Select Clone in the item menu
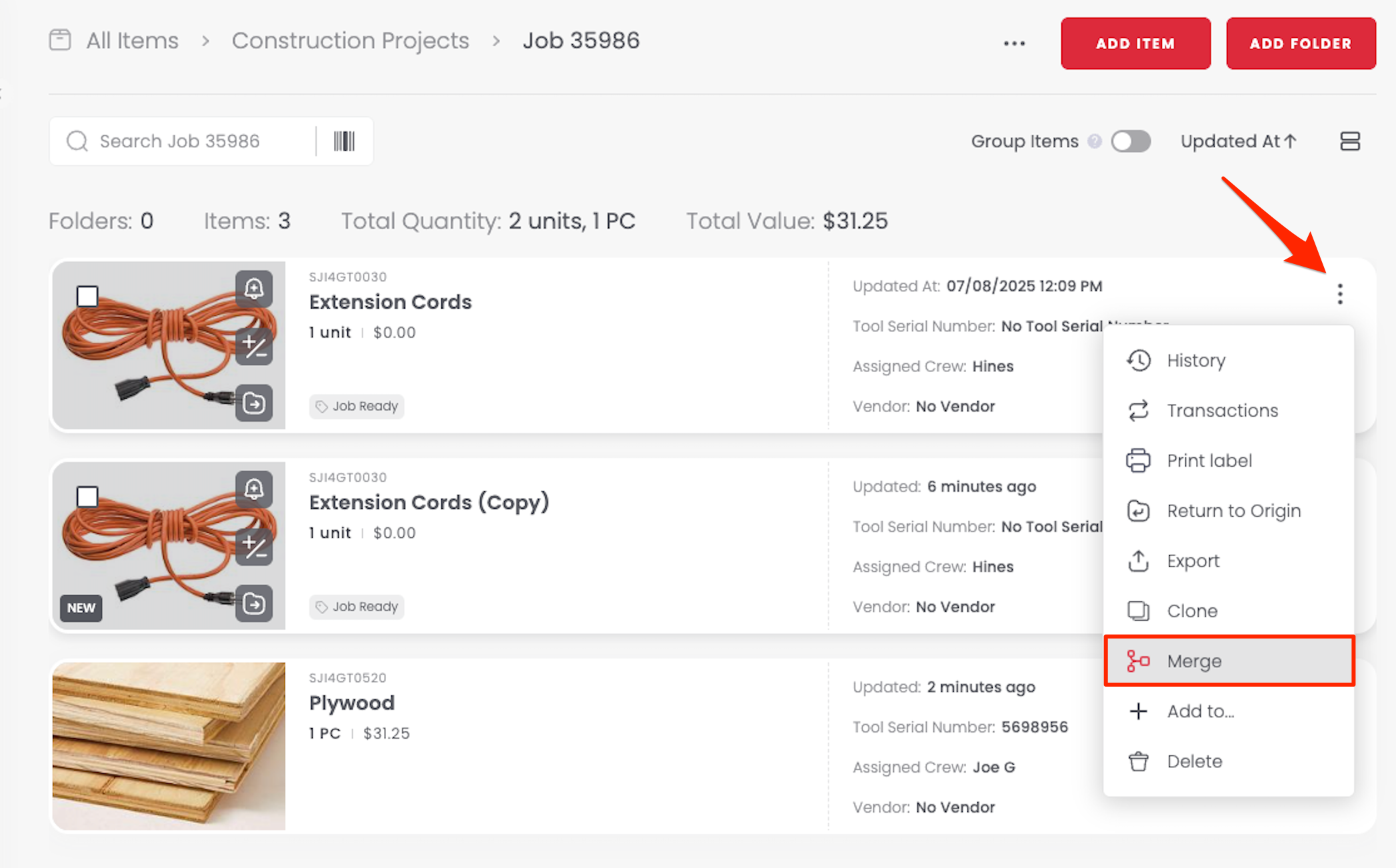 [x=1191, y=611]
